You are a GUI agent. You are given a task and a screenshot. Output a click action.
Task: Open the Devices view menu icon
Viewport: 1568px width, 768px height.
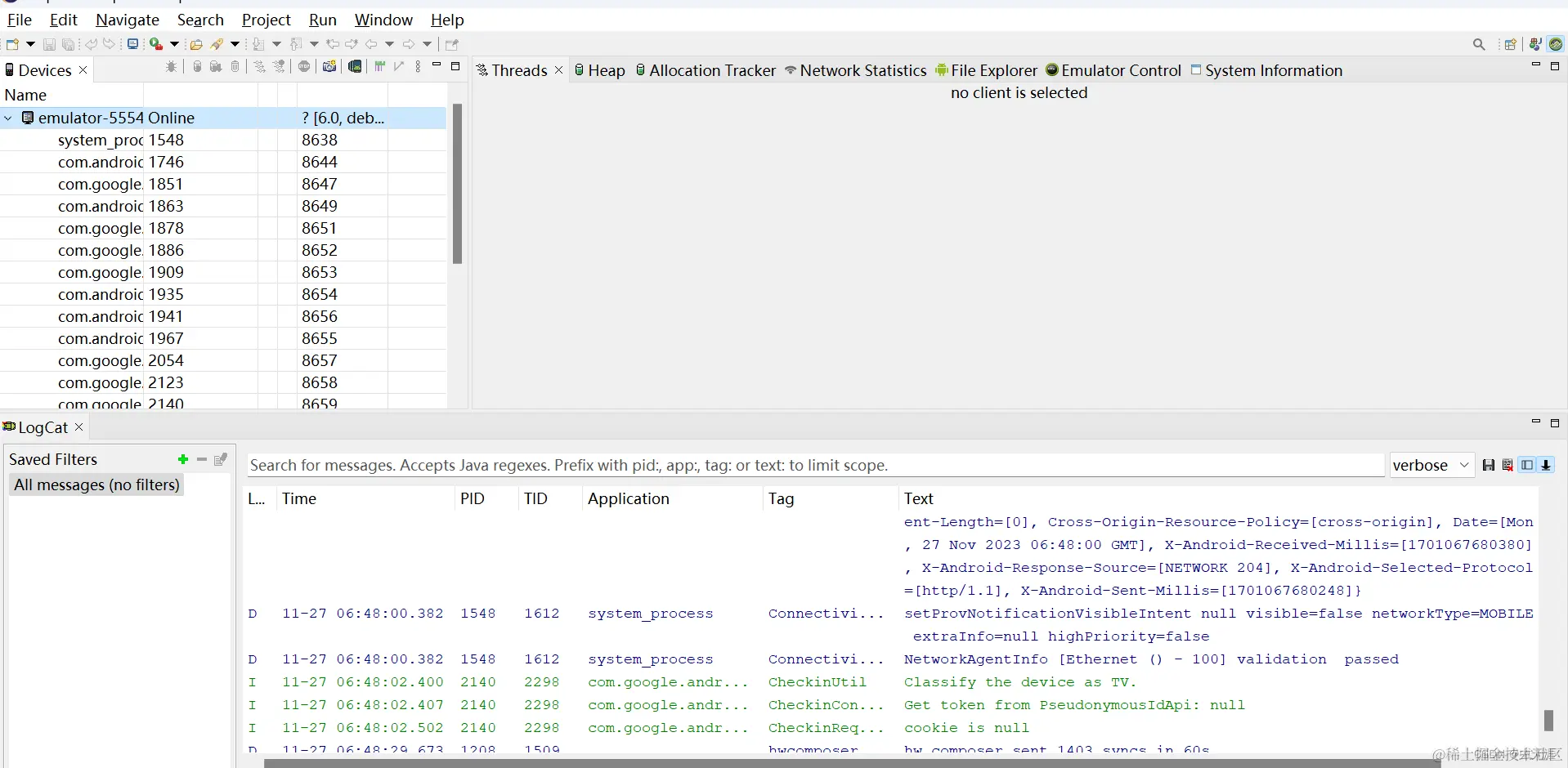[x=418, y=67]
